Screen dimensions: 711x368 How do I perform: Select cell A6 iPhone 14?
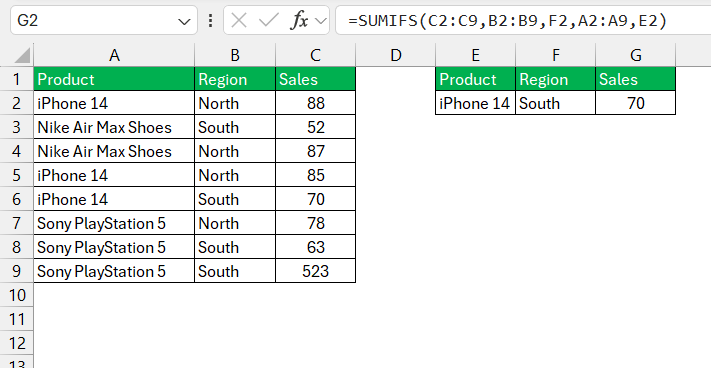[x=114, y=199]
